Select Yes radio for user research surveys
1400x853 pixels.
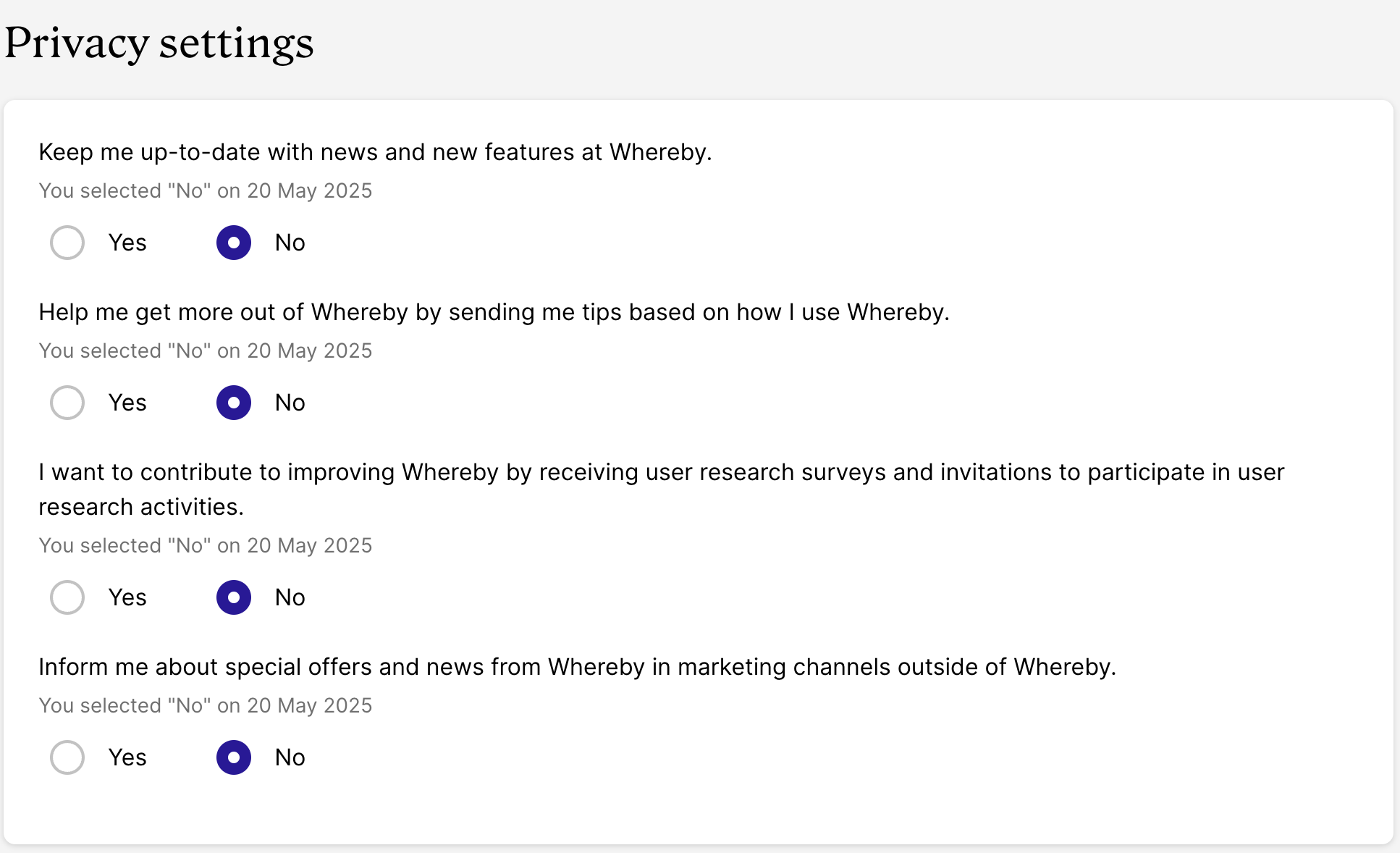click(x=67, y=597)
